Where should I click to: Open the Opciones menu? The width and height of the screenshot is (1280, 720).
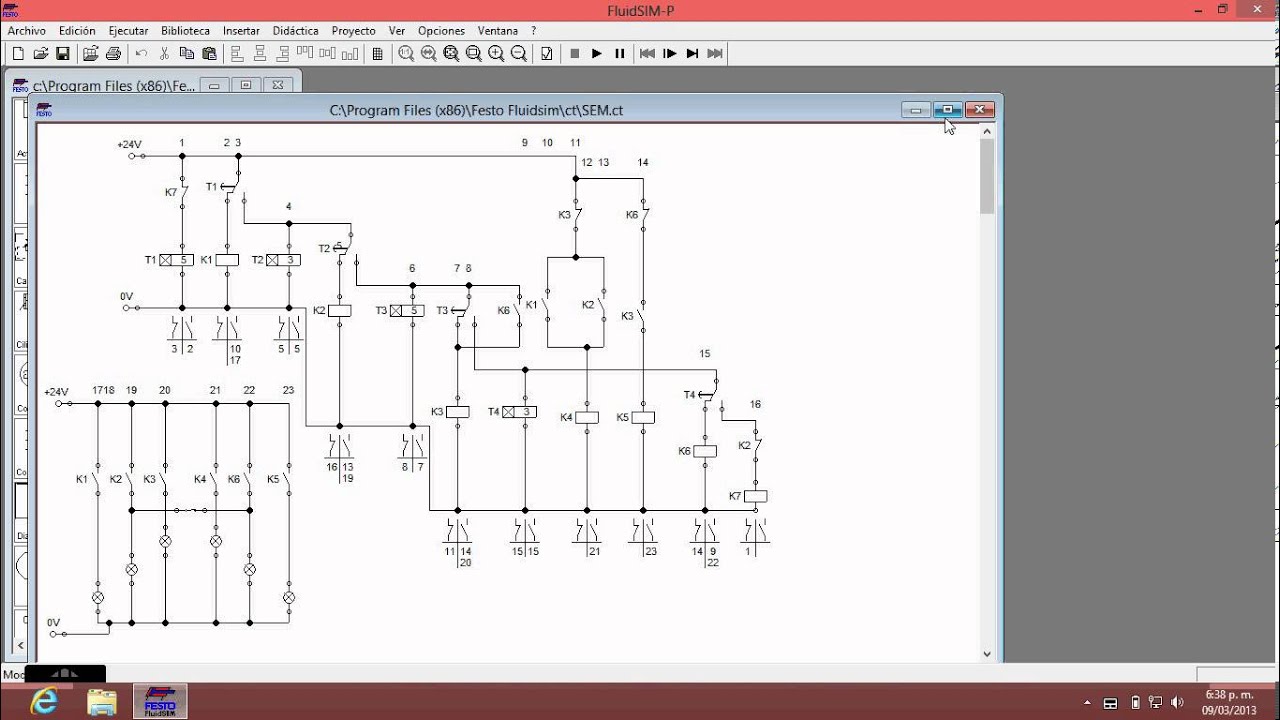pyautogui.click(x=441, y=31)
